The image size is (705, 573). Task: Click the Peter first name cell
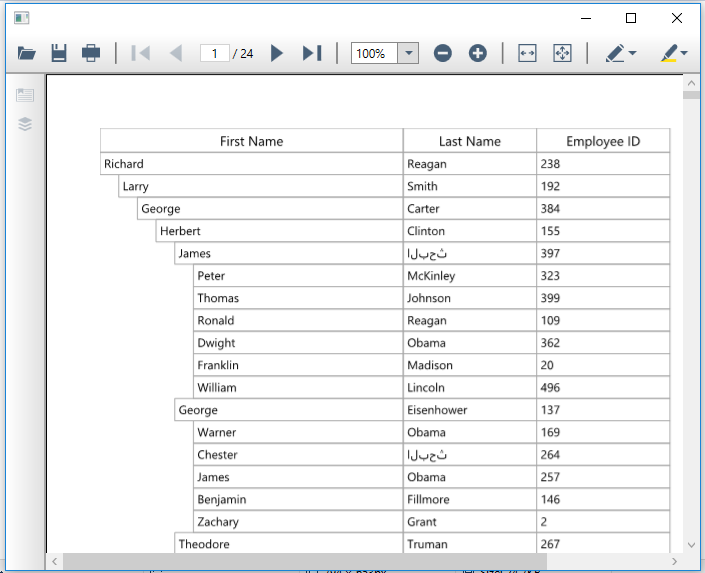tap(298, 276)
